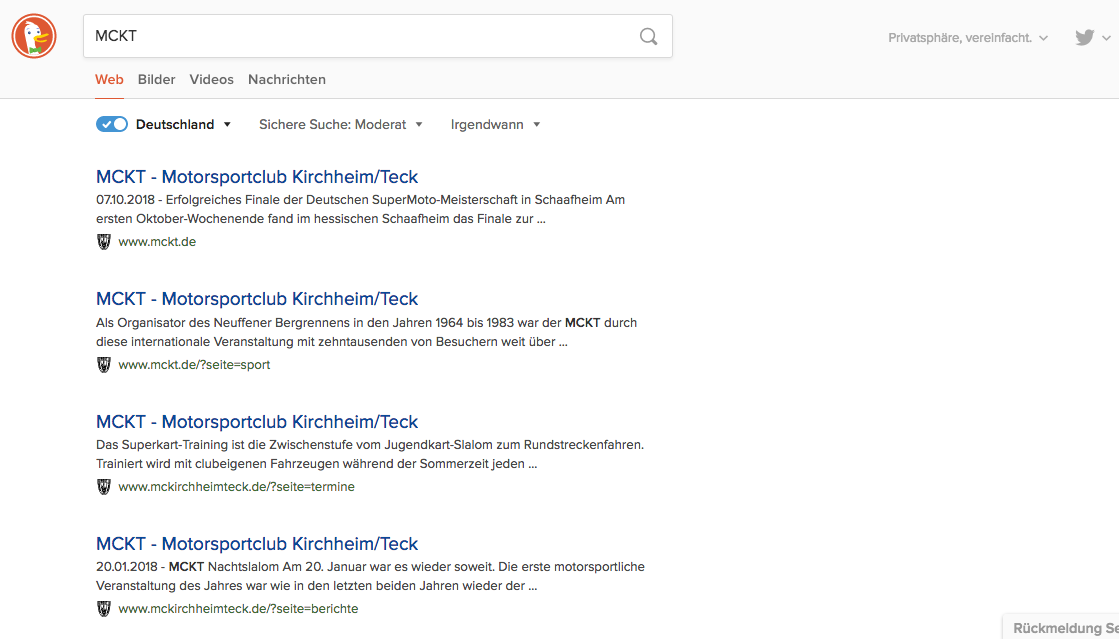Click snippet text '20.01.2018 - MCKT Nachtslalom'

tap(370, 576)
